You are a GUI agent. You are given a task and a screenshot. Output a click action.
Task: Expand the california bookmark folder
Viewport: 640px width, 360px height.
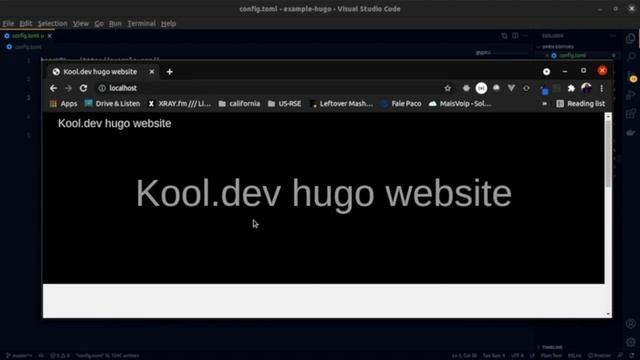point(239,104)
